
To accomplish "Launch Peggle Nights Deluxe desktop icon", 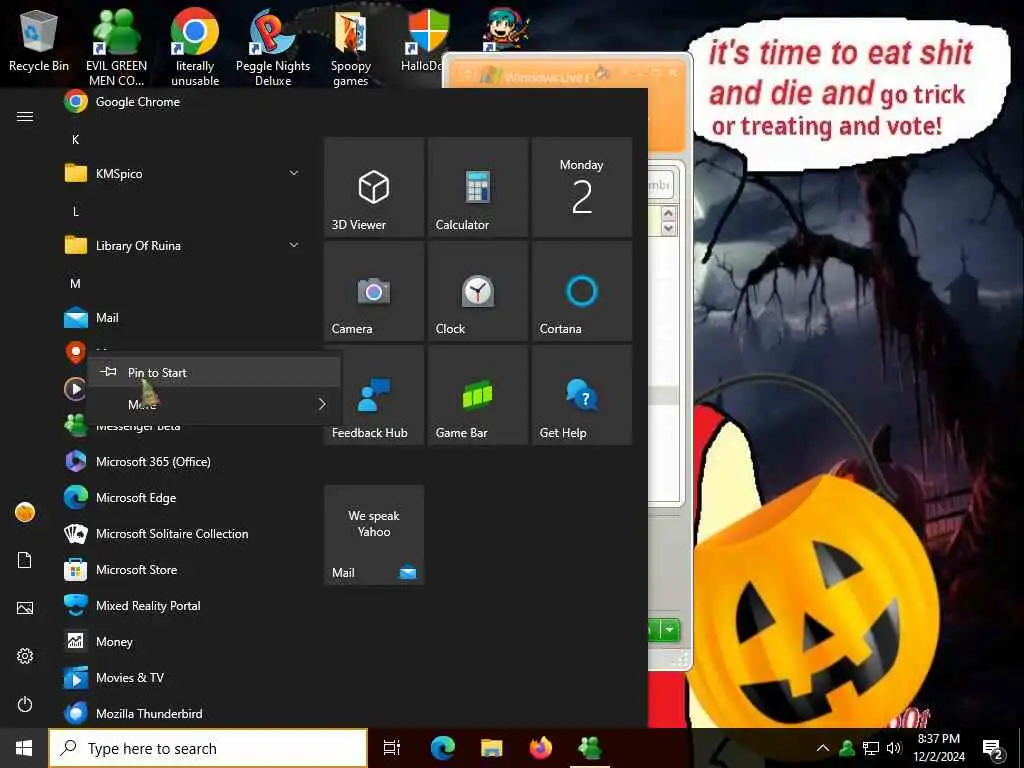I will click(273, 46).
